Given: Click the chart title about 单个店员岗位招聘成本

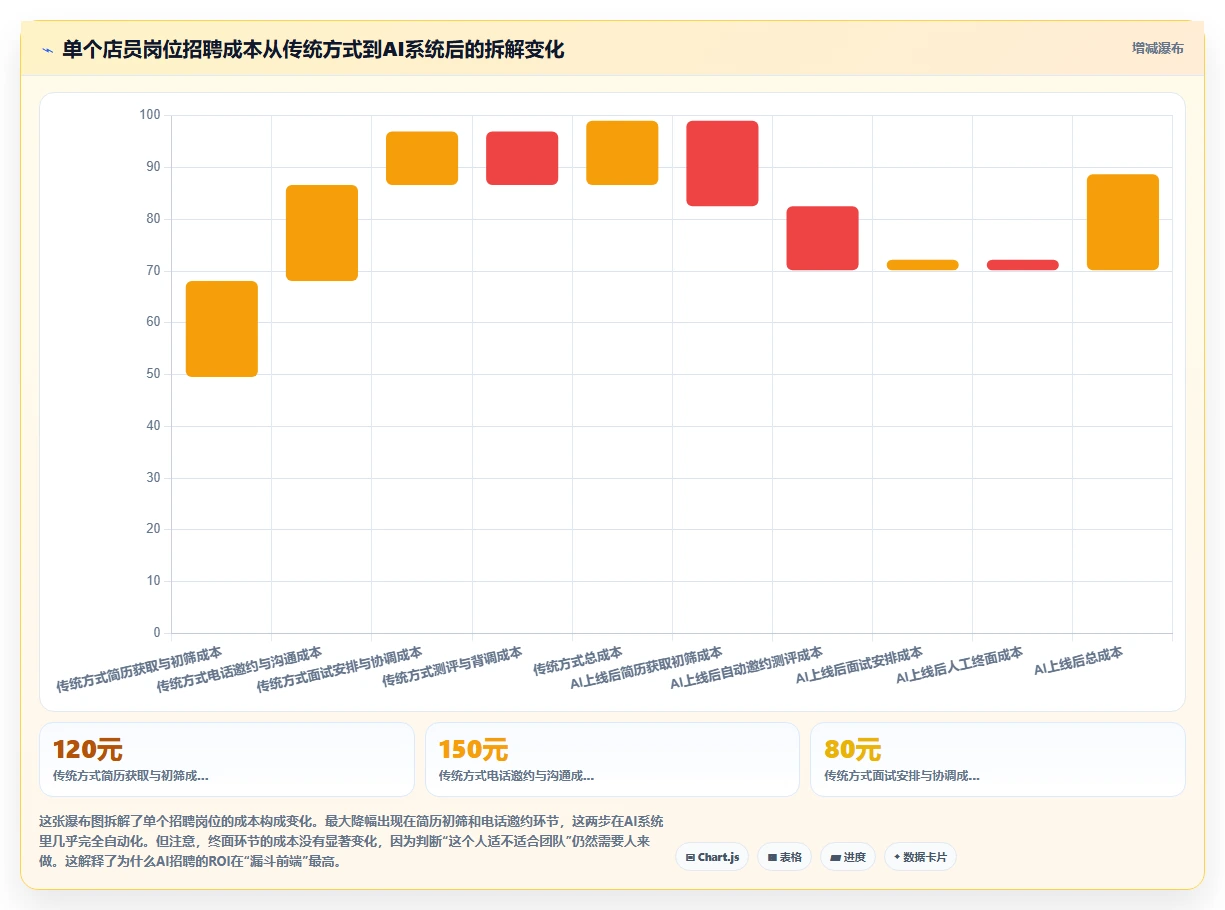Looking at the screenshot, I should tap(313, 49).
